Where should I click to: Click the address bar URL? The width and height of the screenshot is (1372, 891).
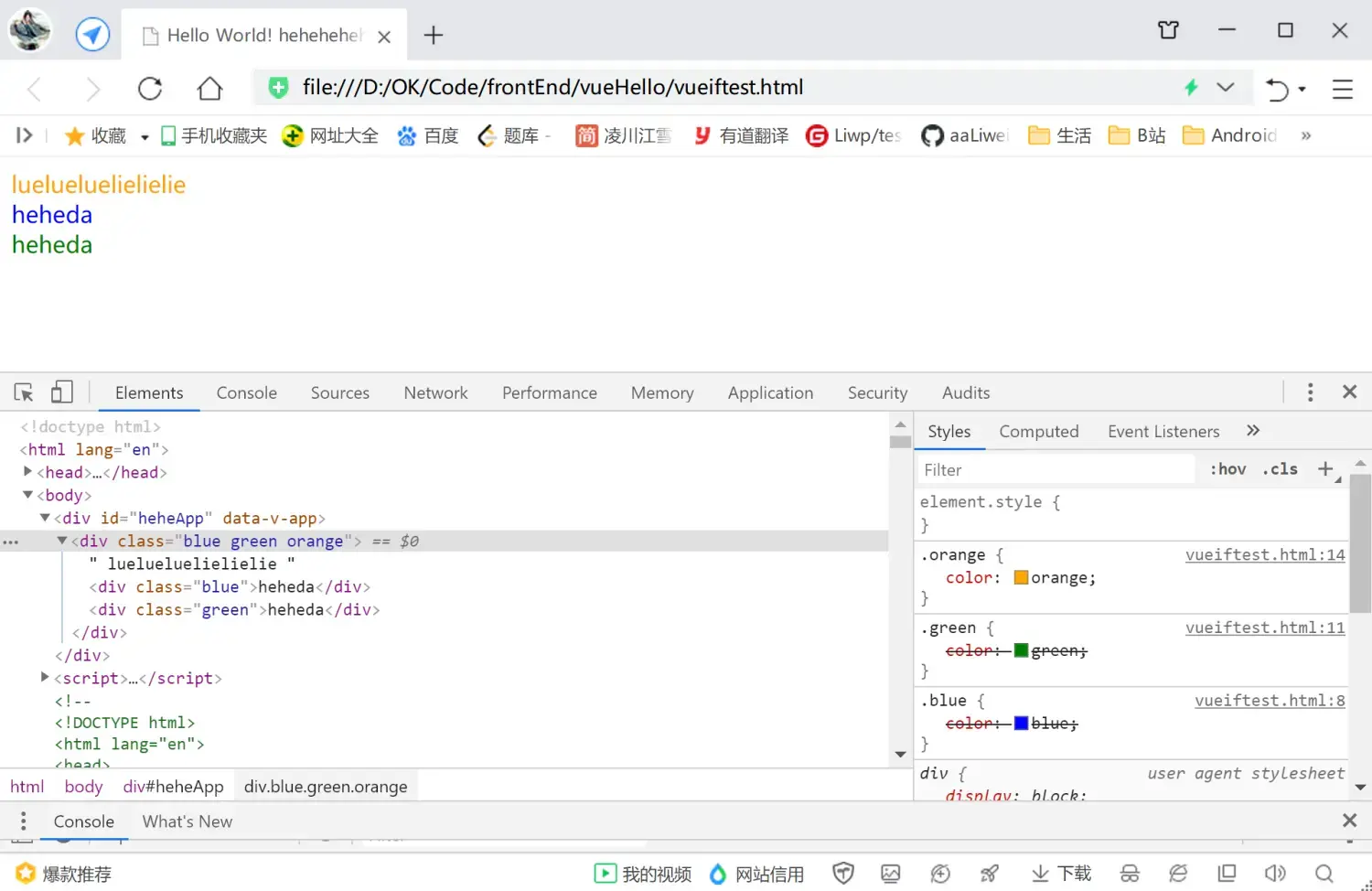click(x=552, y=87)
